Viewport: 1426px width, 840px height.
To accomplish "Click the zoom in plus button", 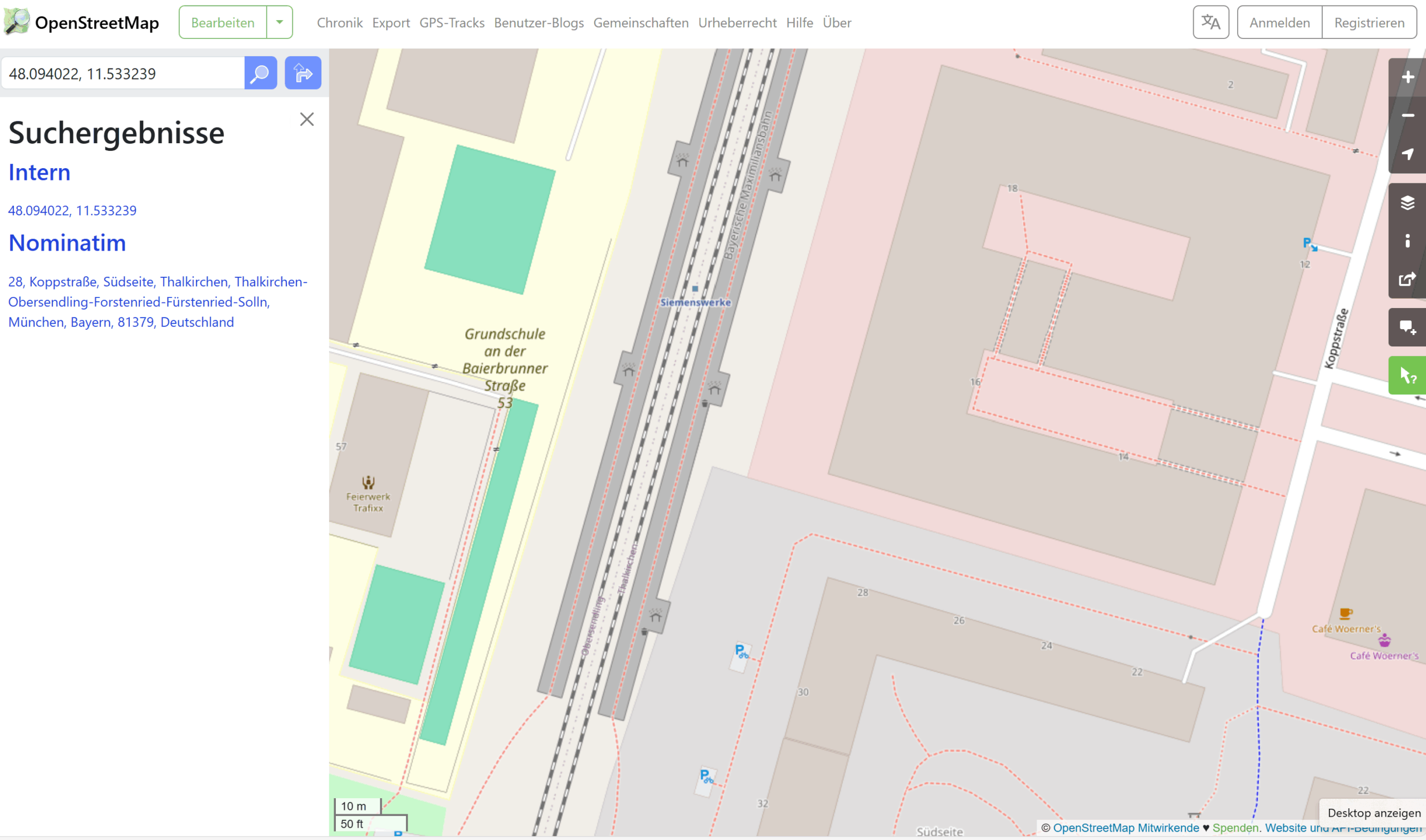I will 1407,77.
